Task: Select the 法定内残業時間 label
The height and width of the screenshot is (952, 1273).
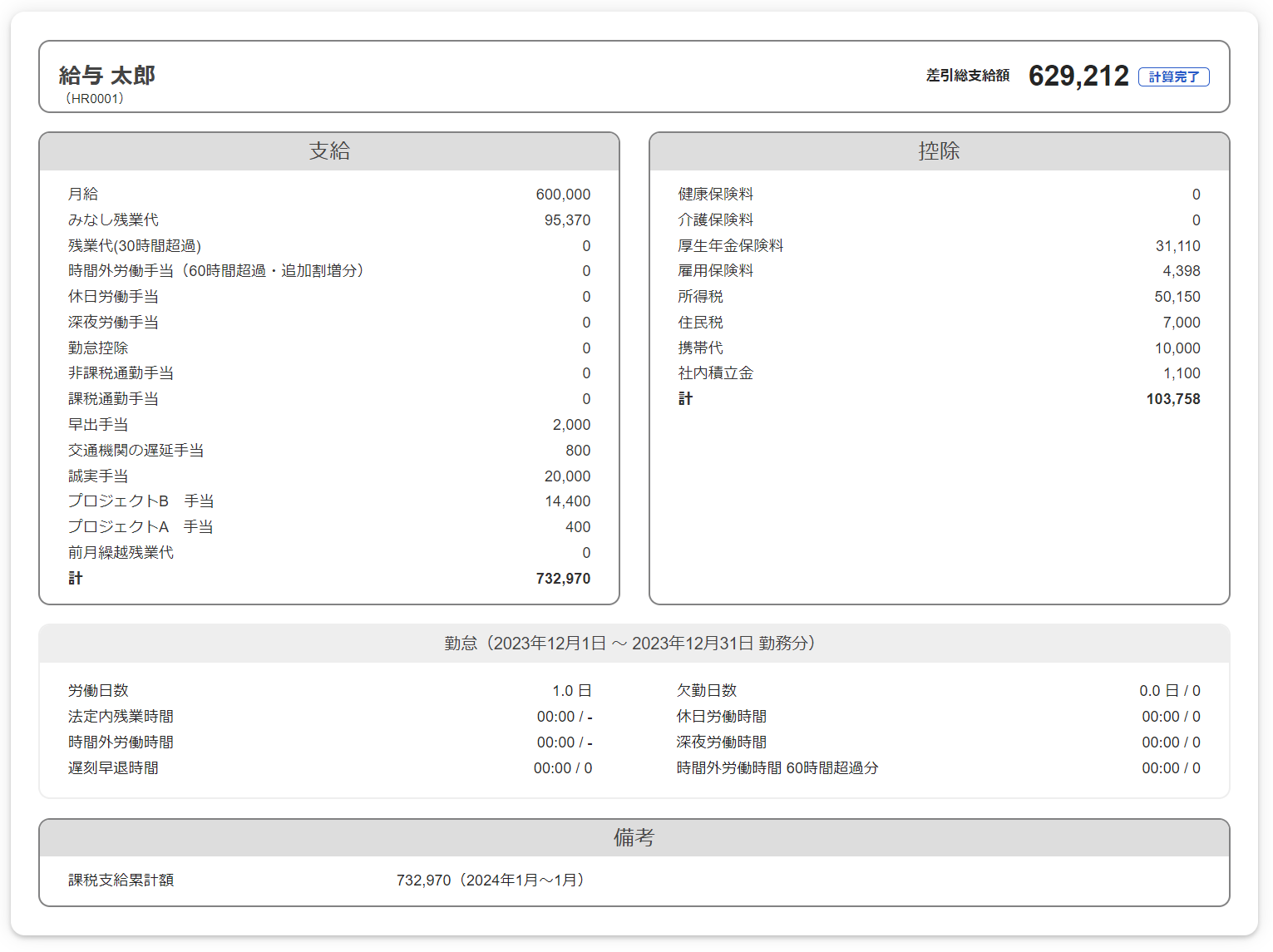Action: [121, 717]
